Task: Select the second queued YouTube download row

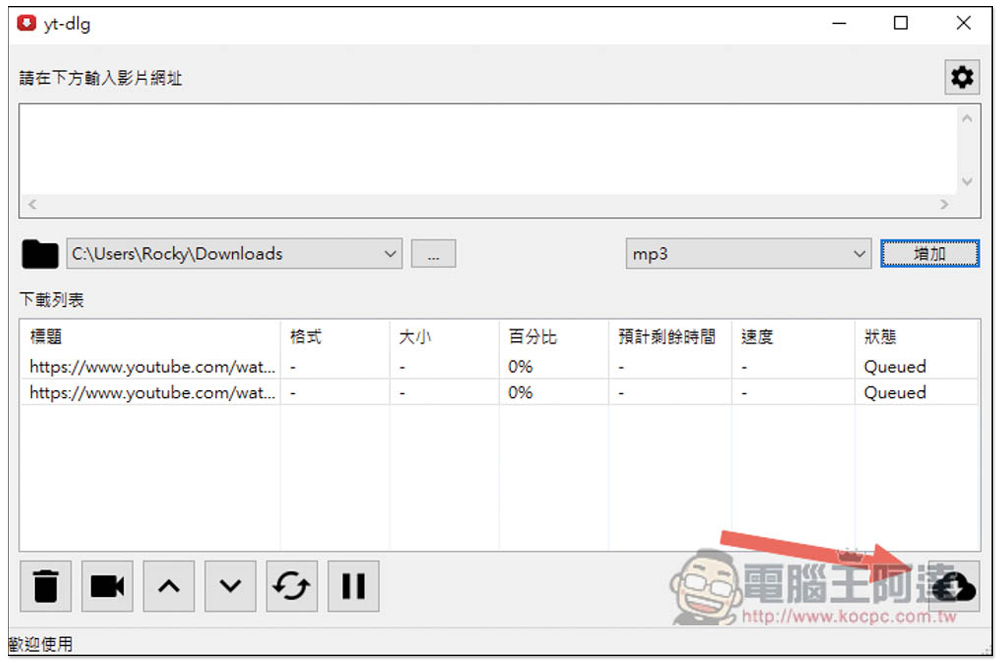Action: pyautogui.click(x=499, y=392)
